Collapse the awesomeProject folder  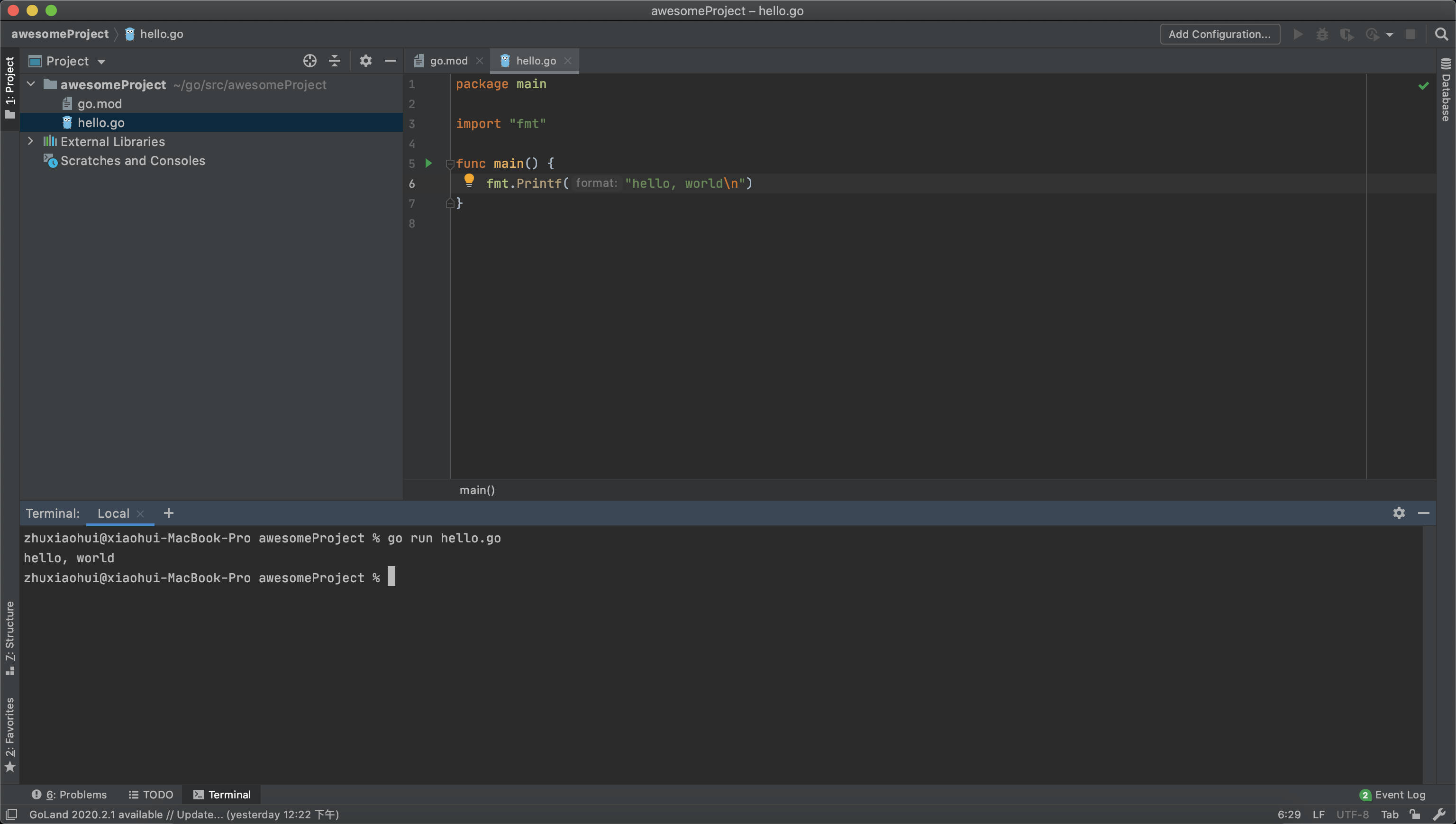(30, 84)
